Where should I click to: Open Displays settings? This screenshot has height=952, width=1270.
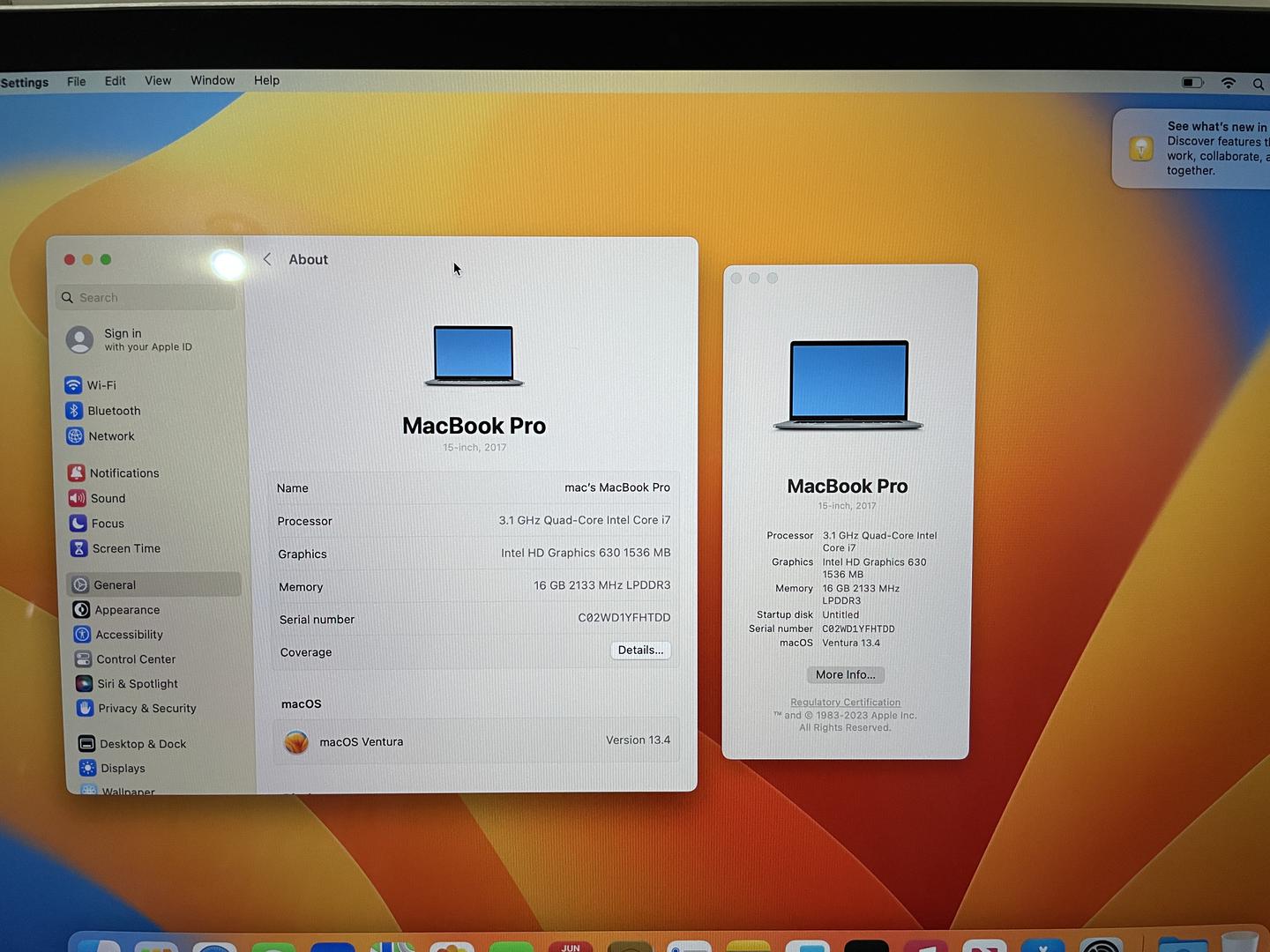click(x=123, y=768)
